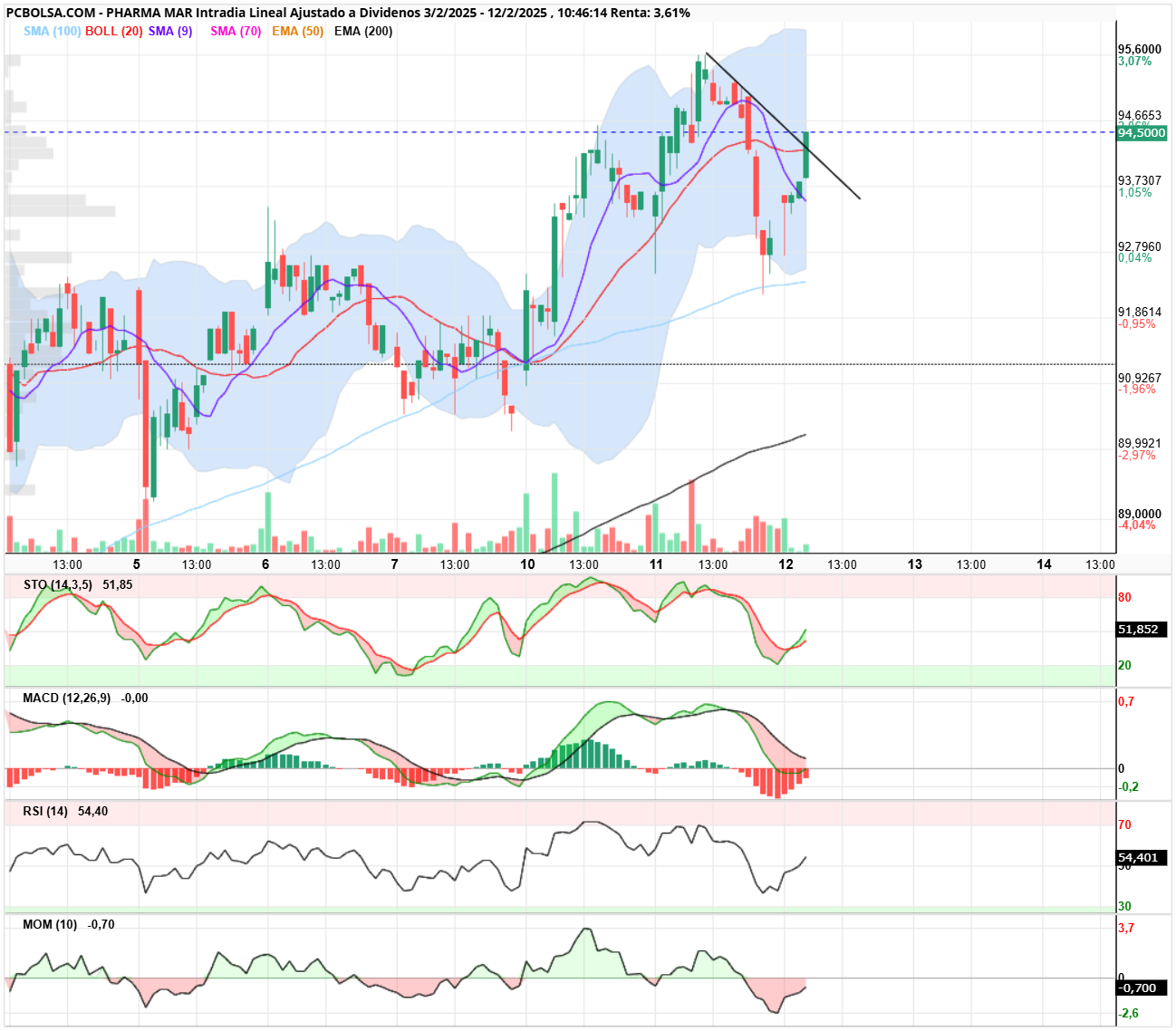Select the -2,97% percentage label
This screenshot has width=1176, height=1031.
[1137, 455]
